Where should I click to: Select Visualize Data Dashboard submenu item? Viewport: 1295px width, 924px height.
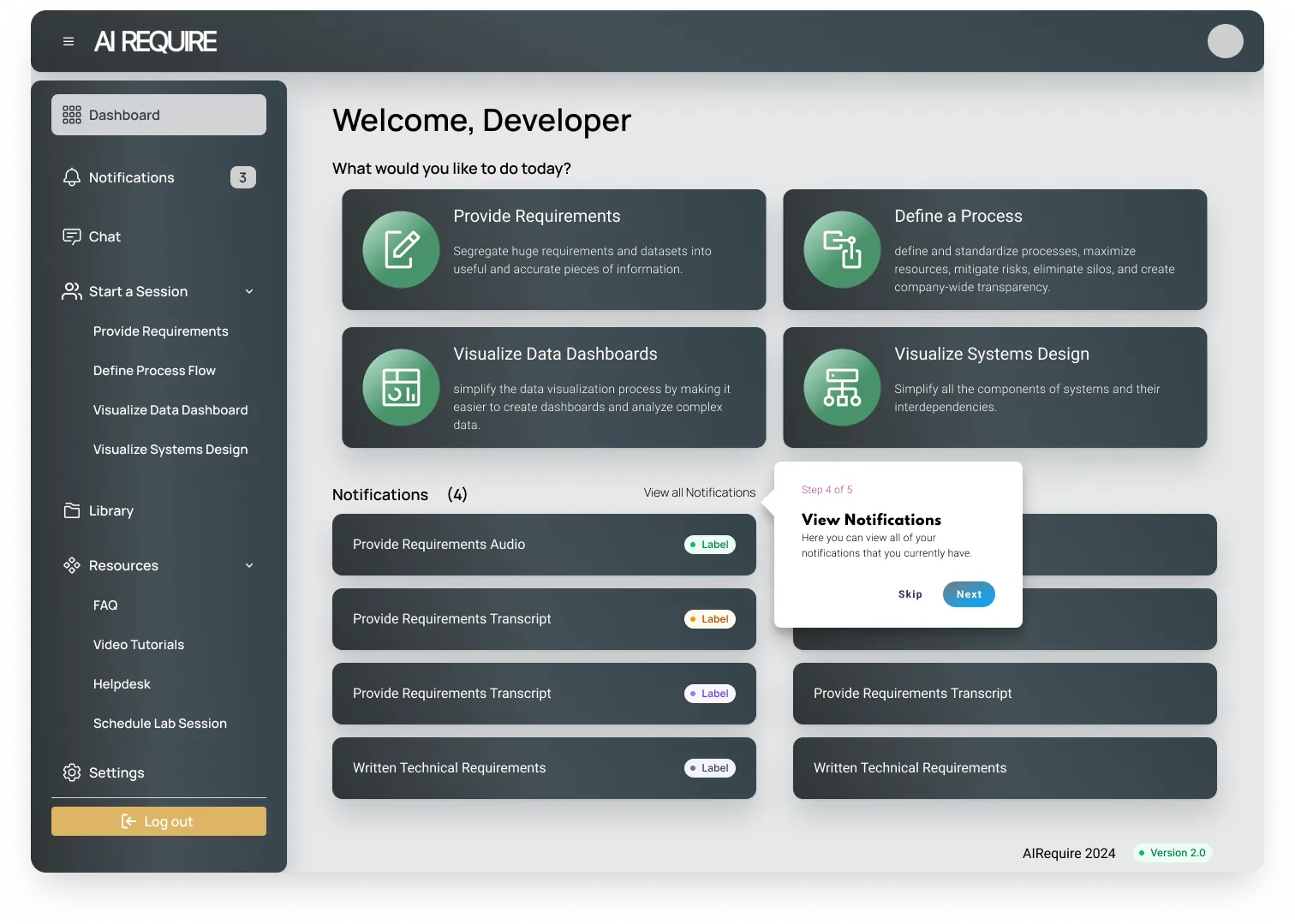click(170, 410)
